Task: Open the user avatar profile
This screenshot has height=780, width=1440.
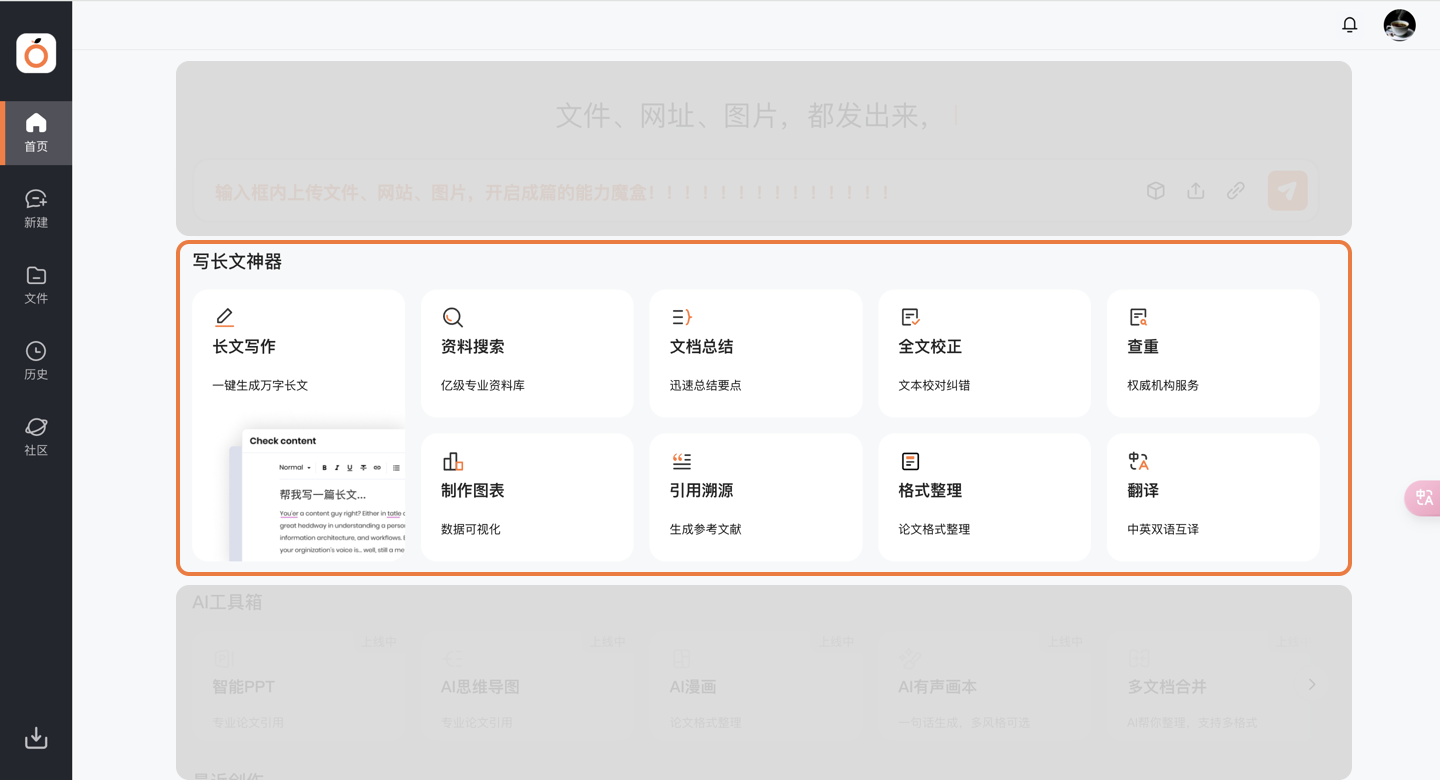Action: 1399,25
